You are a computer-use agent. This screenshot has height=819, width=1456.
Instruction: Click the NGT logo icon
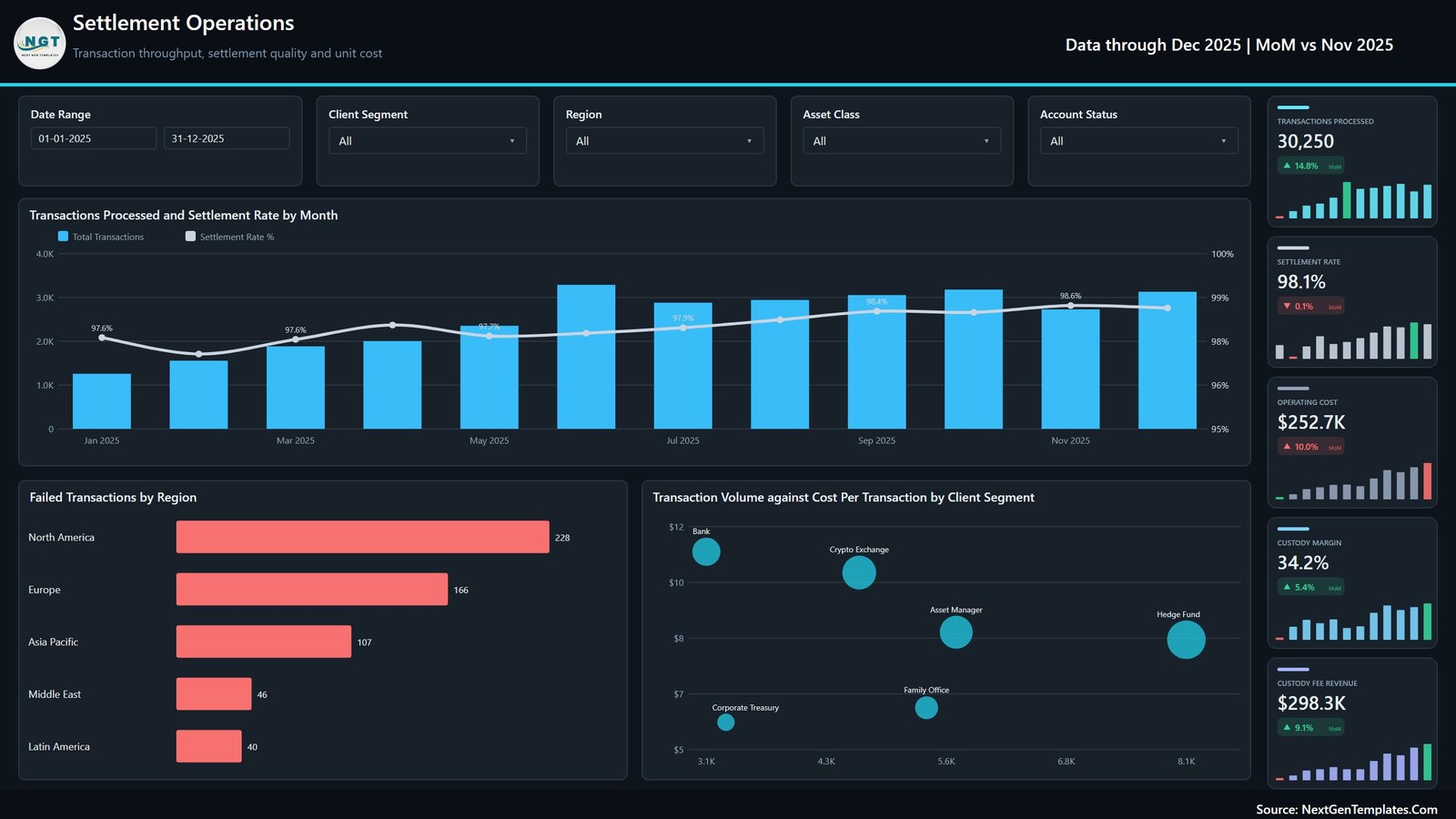pyautogui.click(x=40, y=43)
